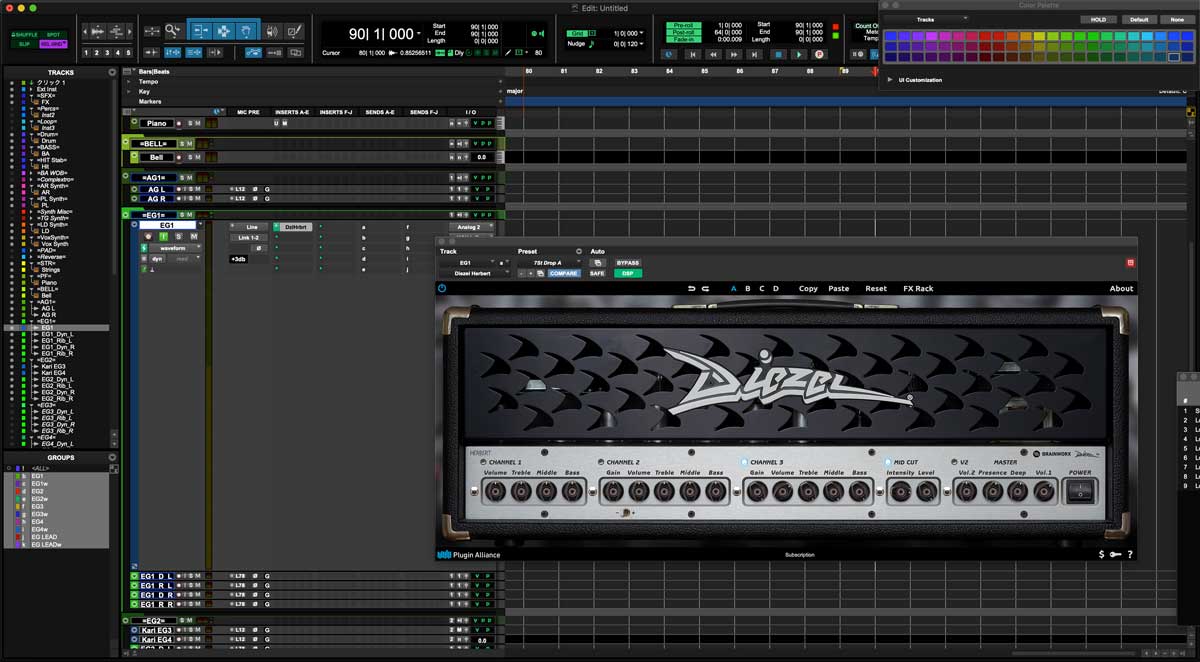Image resolution: width=1200 pixels, height=662 pixels.
Task: Select plugin setting C
Action: (762, 288)
